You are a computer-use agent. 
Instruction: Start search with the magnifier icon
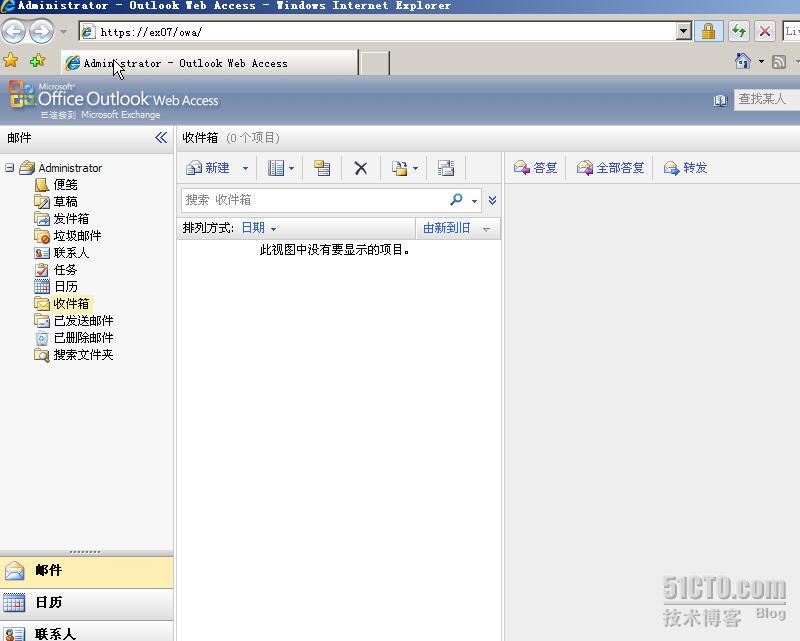(457, 200)
